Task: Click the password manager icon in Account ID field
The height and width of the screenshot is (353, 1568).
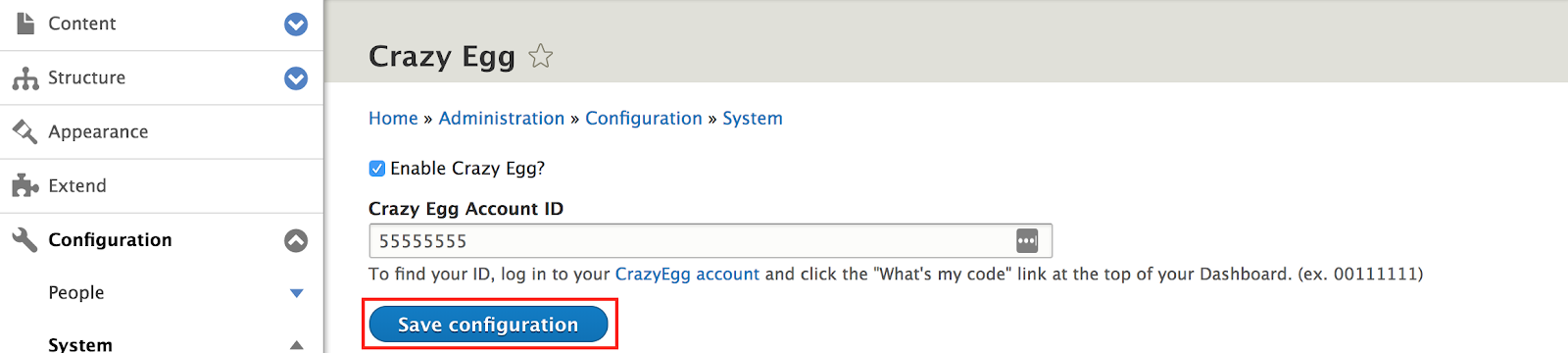Action: 1027,240
